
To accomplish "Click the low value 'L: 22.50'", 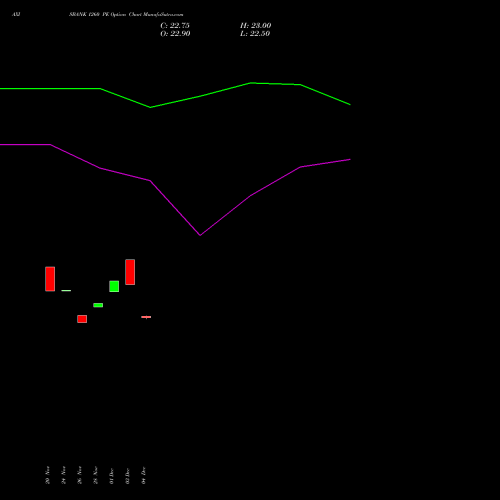I will click(x=255, y=34).
